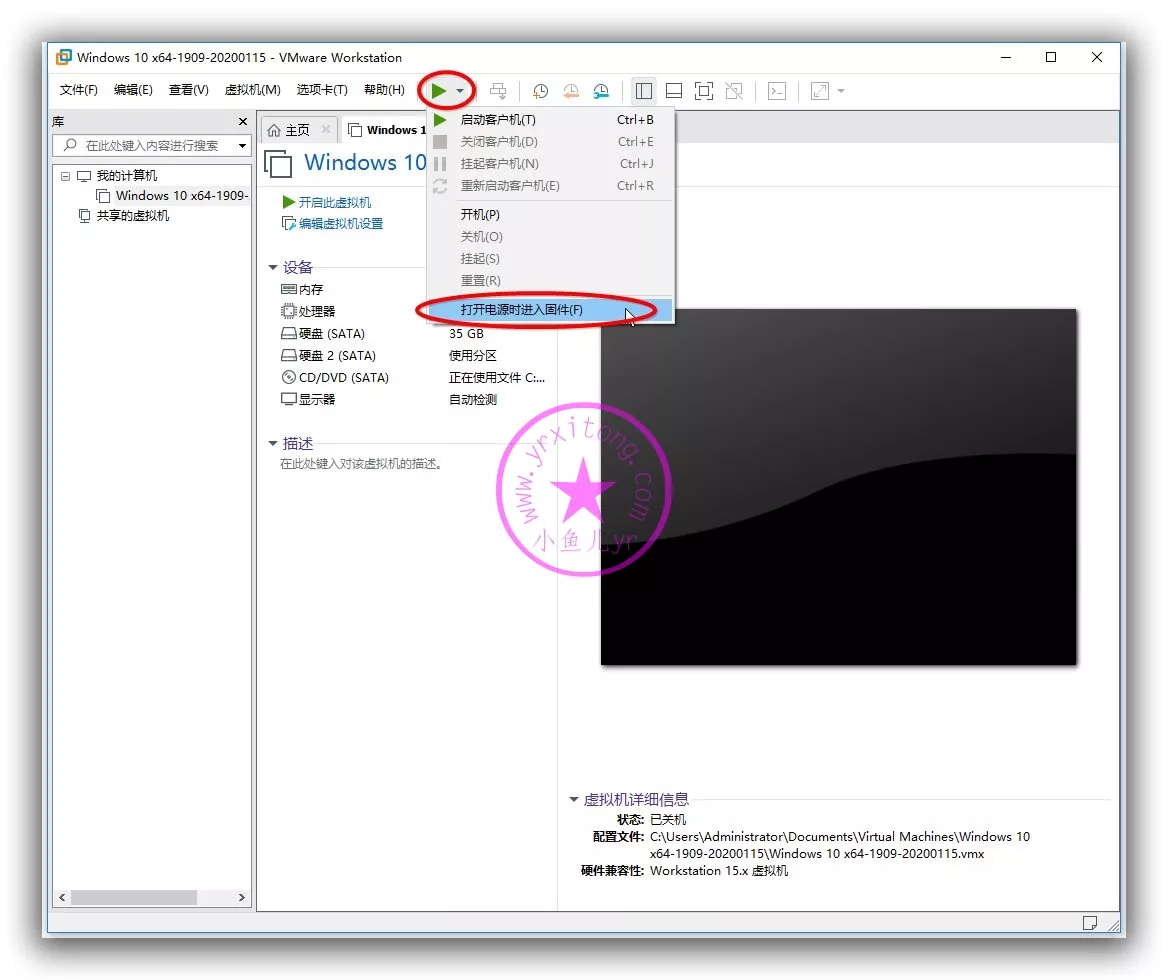Choose 启动客户机(T) from the power menu

point(498,120)
